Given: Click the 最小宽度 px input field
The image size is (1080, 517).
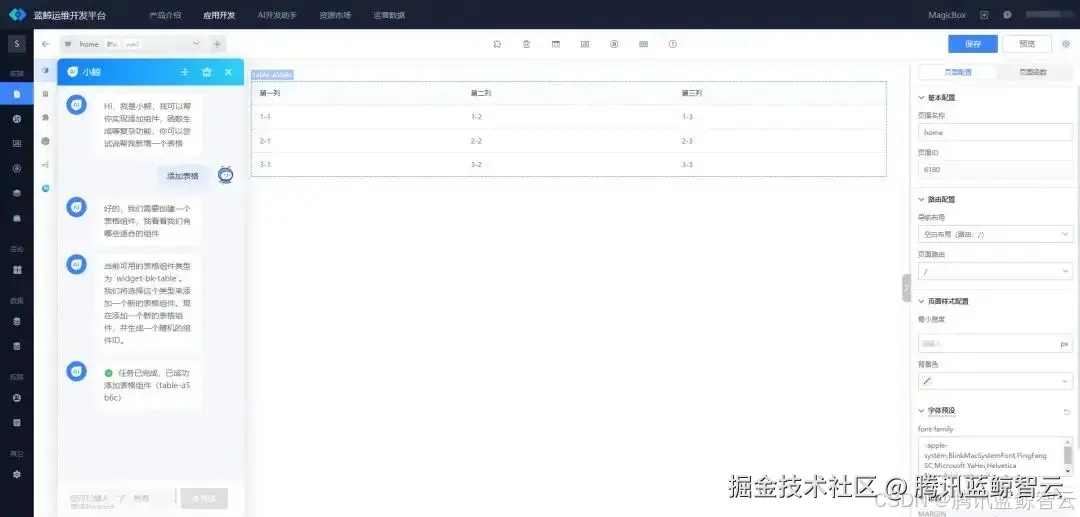Looking at the screenshot, I should pyautogui.click(x=995, y=343).
